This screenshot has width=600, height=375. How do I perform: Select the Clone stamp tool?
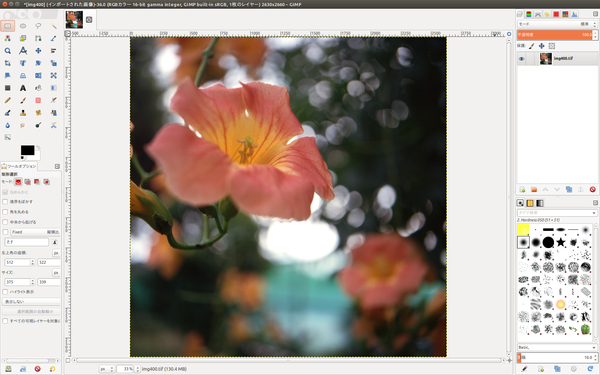click(23, 113)
